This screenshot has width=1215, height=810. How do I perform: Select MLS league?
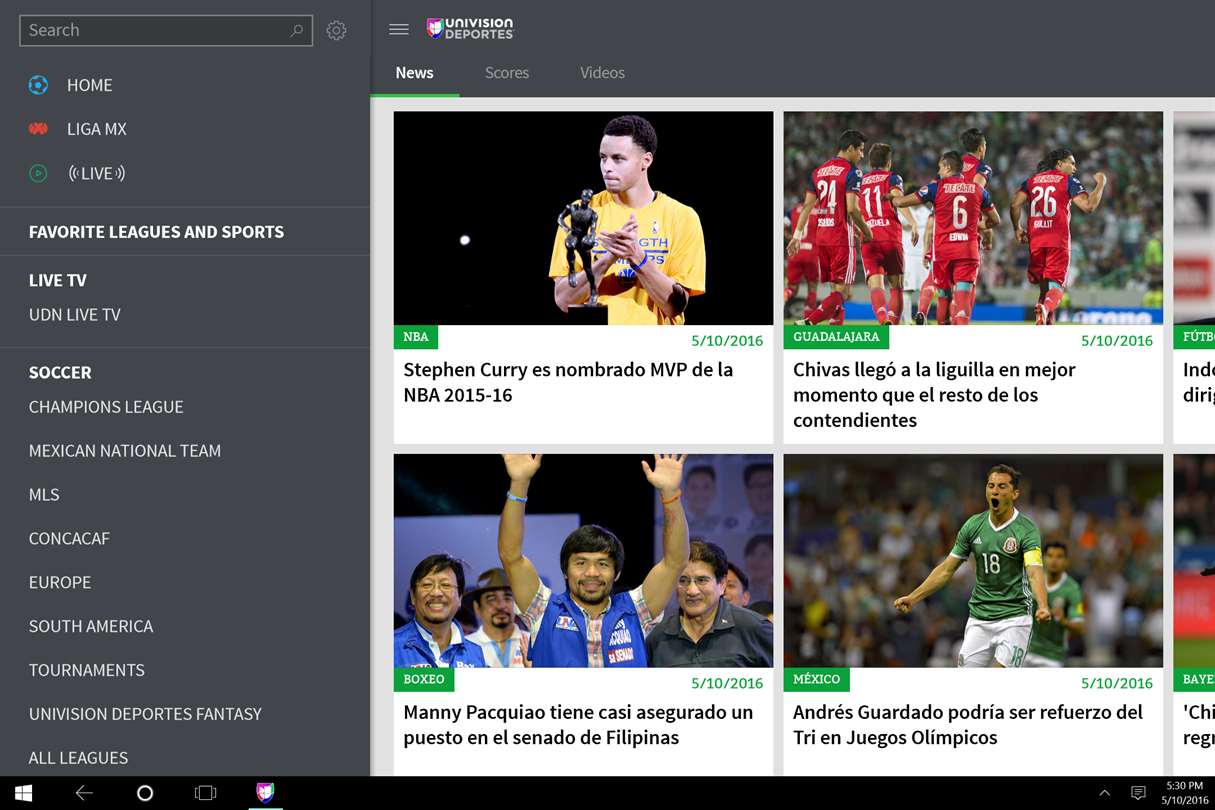pyautogui.click(x=44, y=495)
